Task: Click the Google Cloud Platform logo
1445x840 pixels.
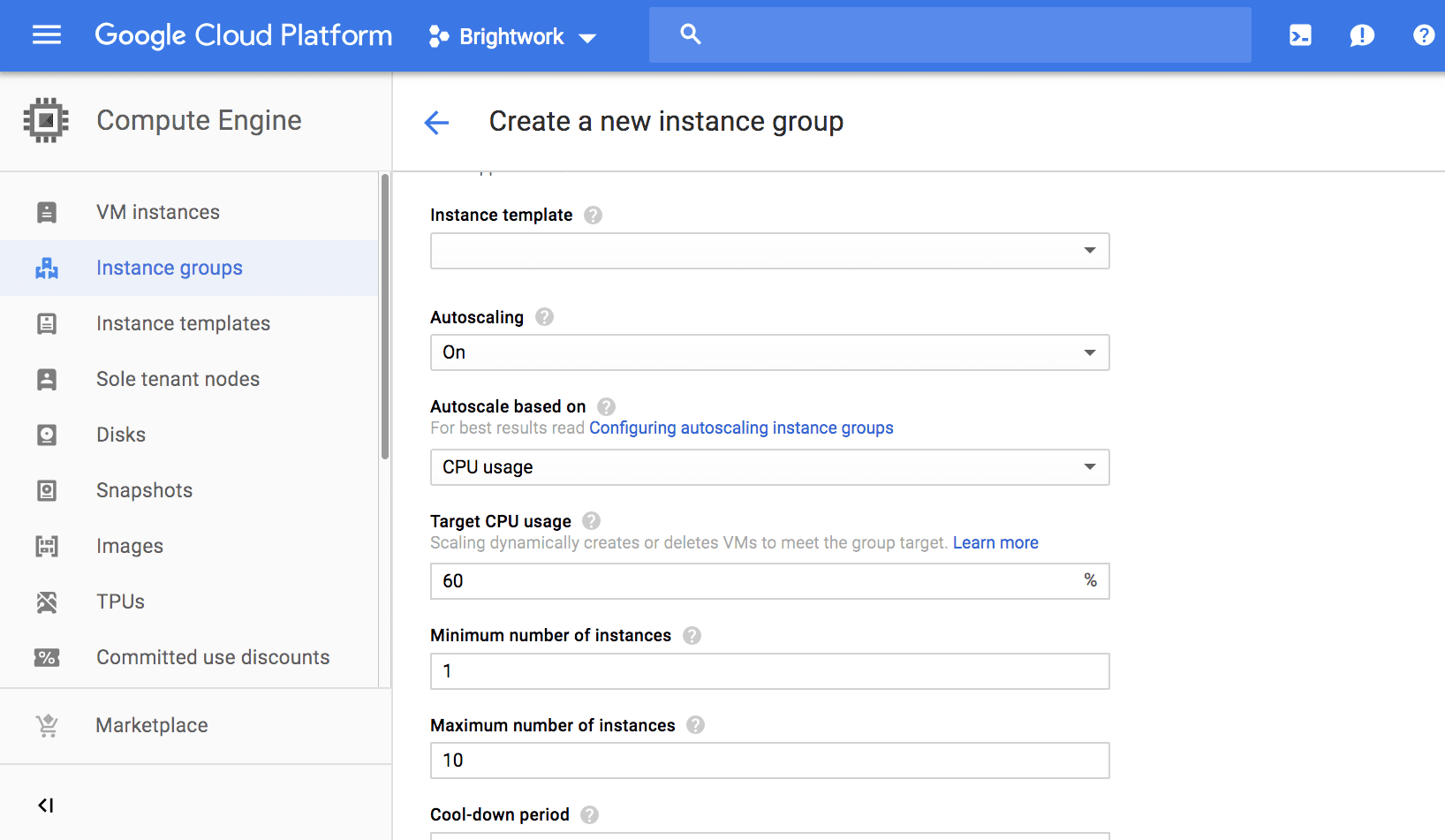Action: [244, 35]
